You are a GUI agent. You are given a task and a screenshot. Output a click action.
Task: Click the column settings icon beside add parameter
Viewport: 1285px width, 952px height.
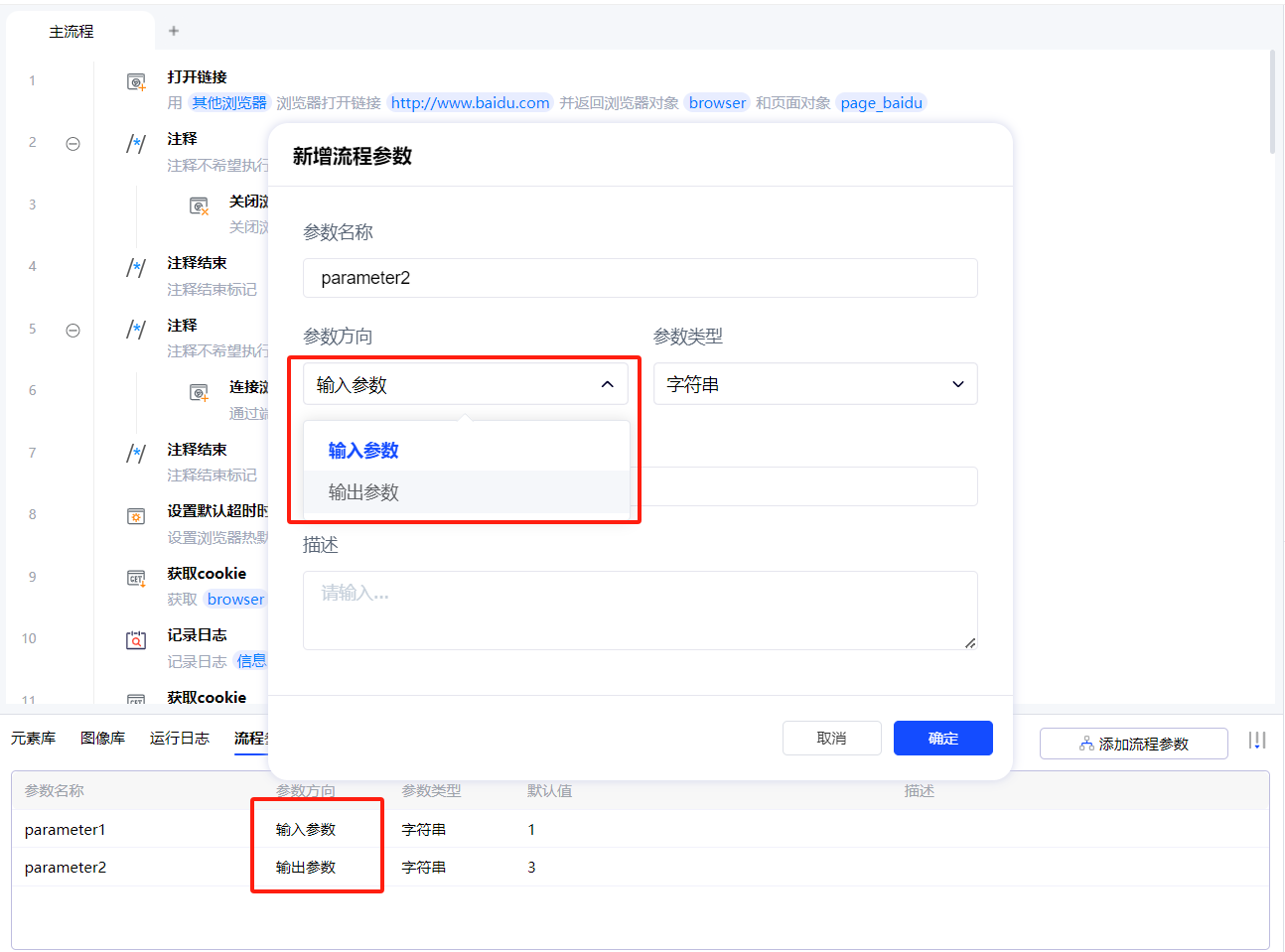click(x=1257, y=741)
